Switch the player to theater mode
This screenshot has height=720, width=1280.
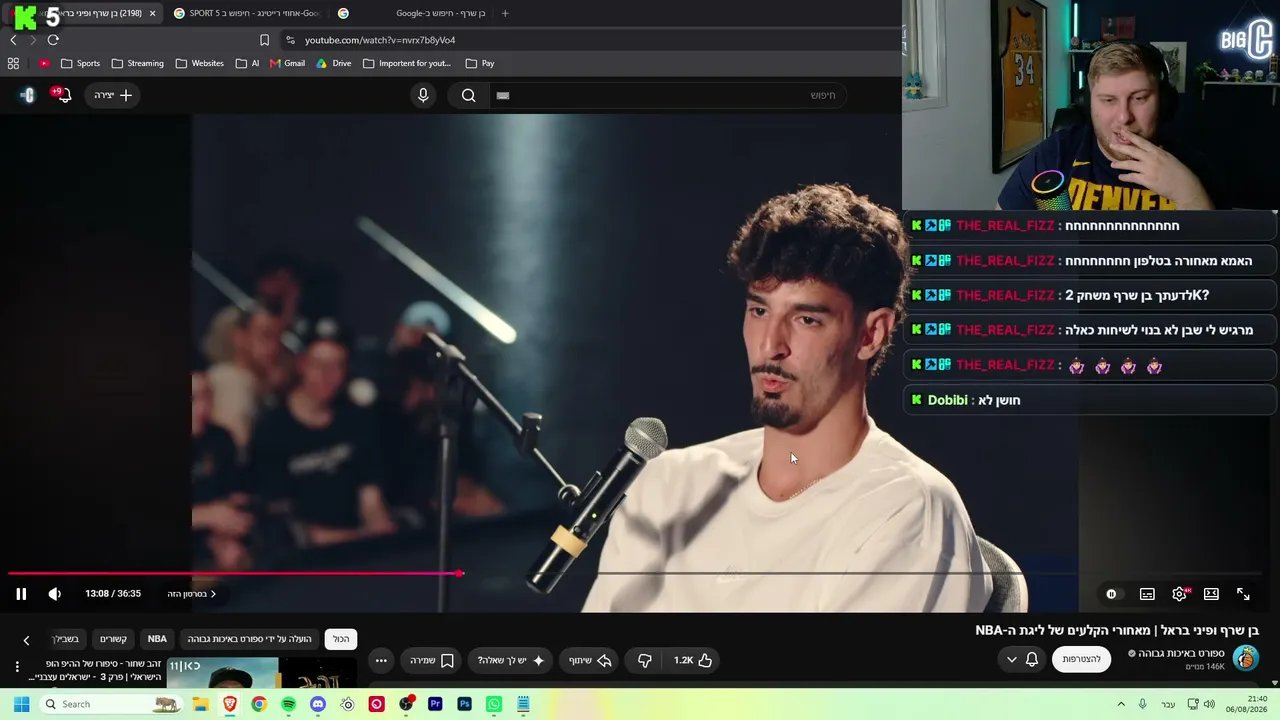click(x=1211, y=594)
